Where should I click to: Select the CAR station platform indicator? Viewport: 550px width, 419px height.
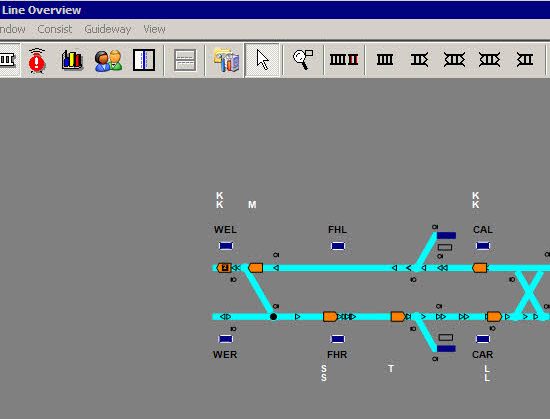[483, 339]
